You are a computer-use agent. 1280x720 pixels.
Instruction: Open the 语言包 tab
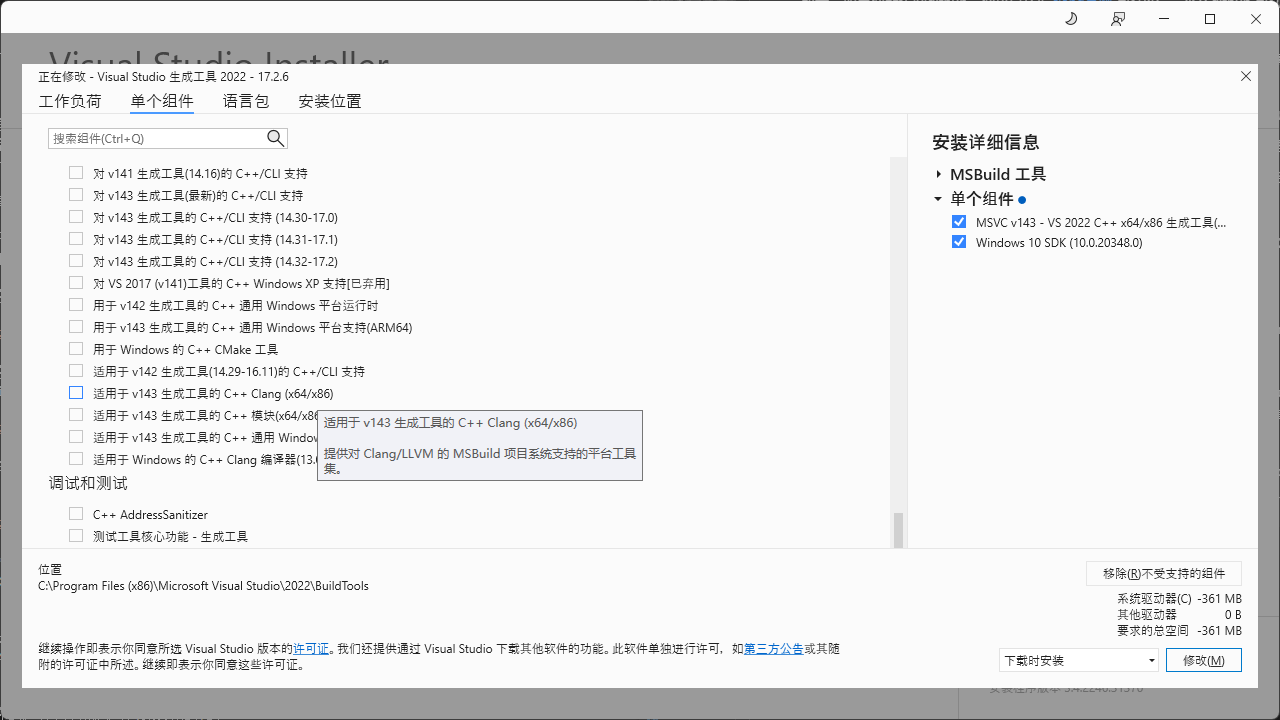tap(246, 101)
